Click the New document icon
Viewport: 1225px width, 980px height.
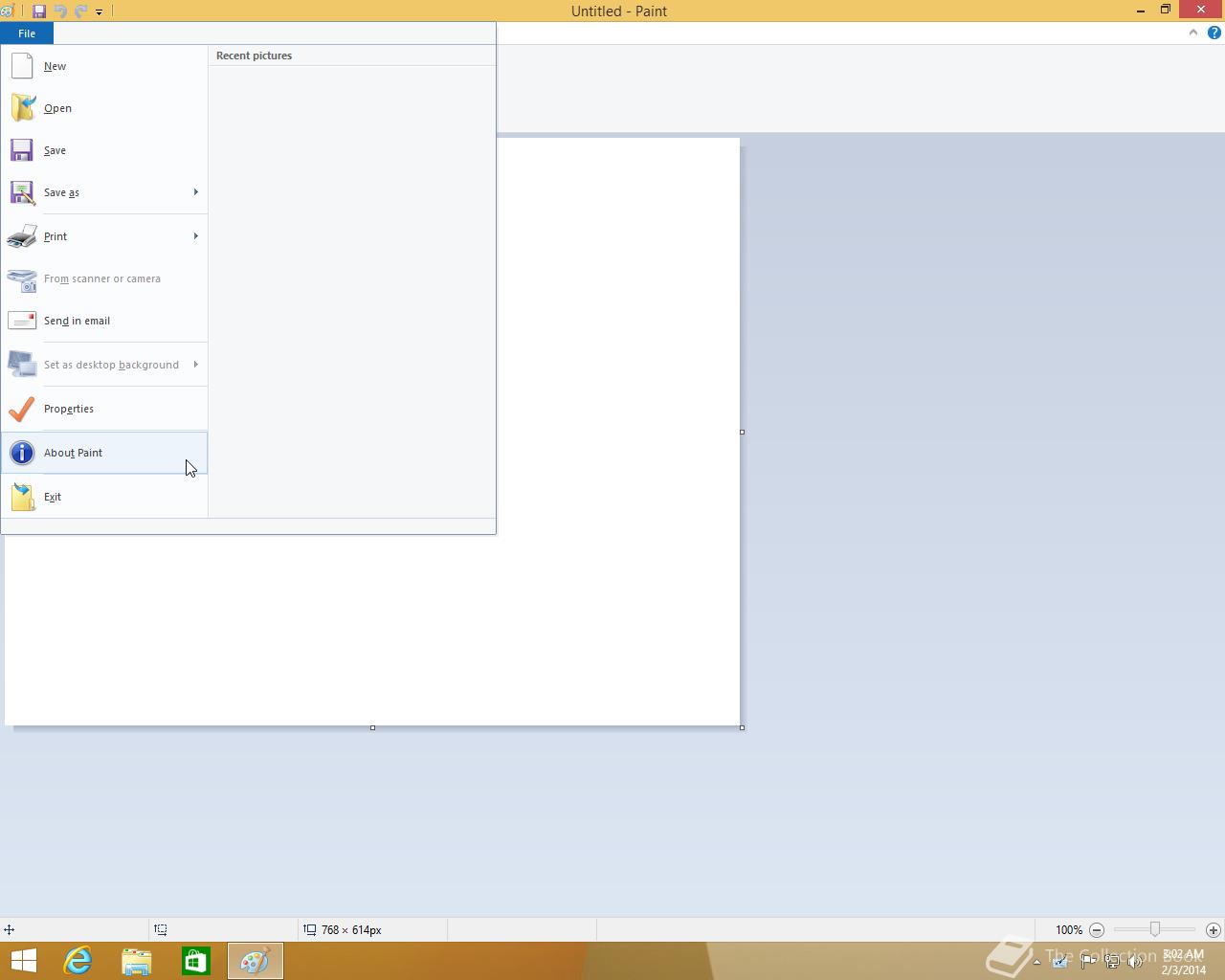point(22,66)
